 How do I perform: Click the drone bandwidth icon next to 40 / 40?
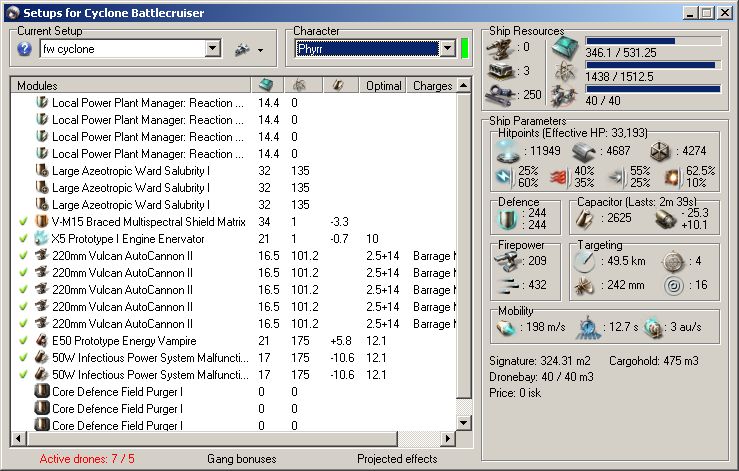[x=564, y=95]
